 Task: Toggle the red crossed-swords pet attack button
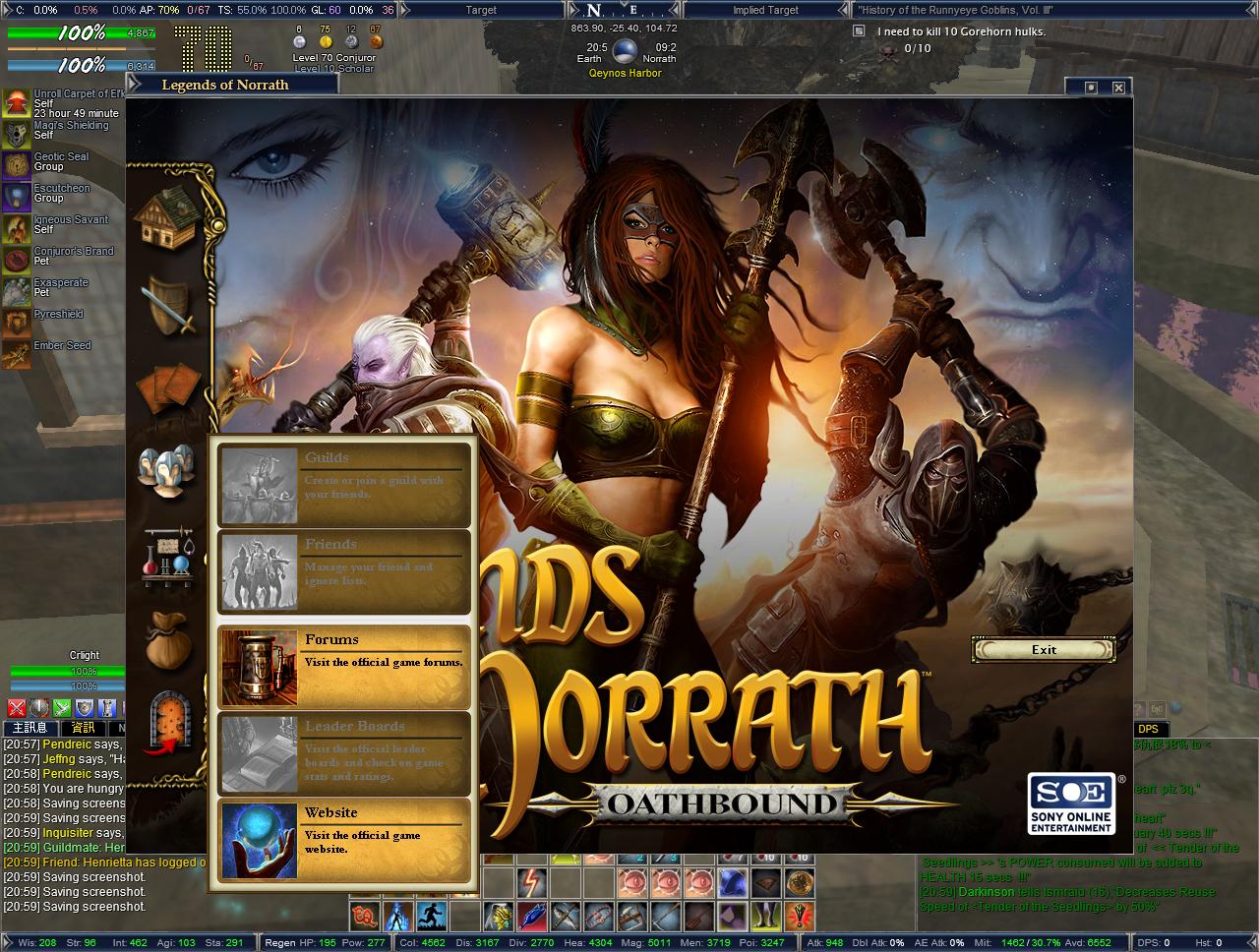(17, 707)
